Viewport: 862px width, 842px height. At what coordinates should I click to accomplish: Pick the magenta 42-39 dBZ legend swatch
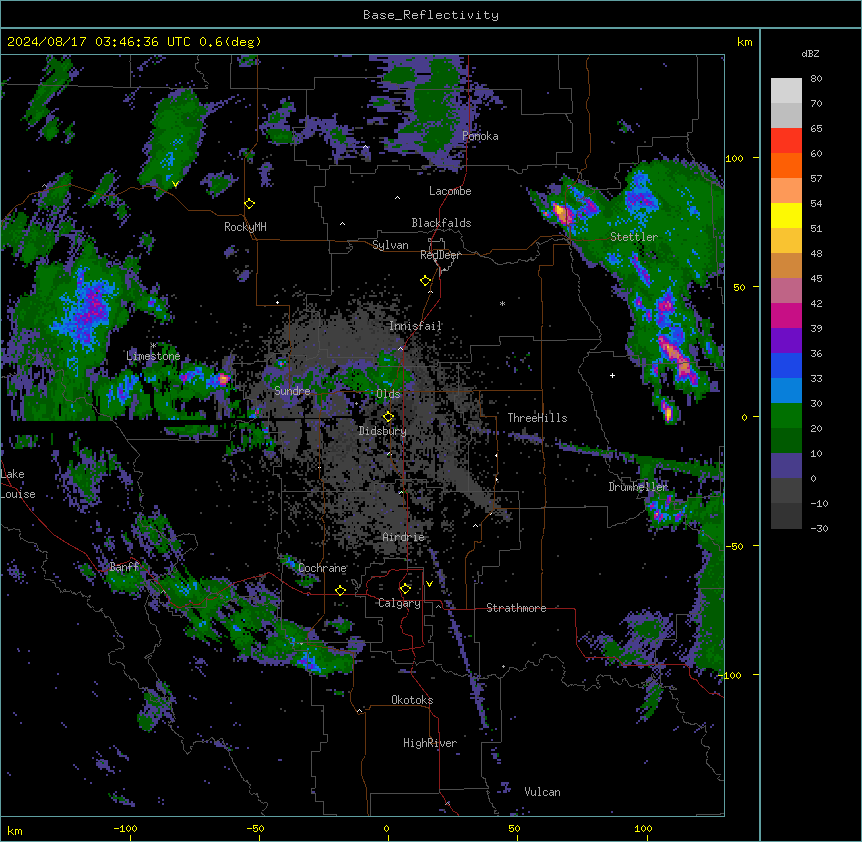[786, 315]
